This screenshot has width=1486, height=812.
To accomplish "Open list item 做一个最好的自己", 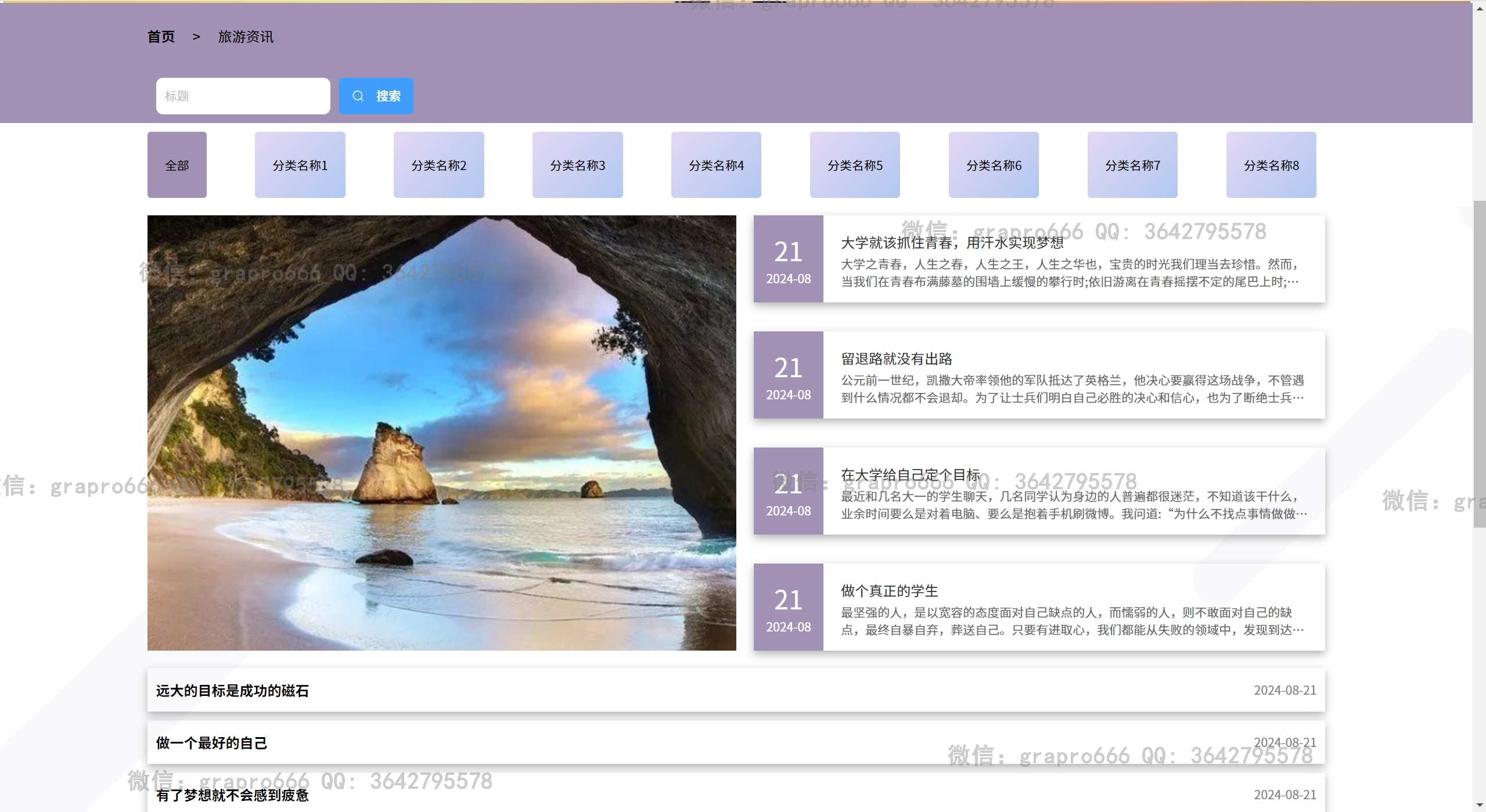I will tap(211, 742).
